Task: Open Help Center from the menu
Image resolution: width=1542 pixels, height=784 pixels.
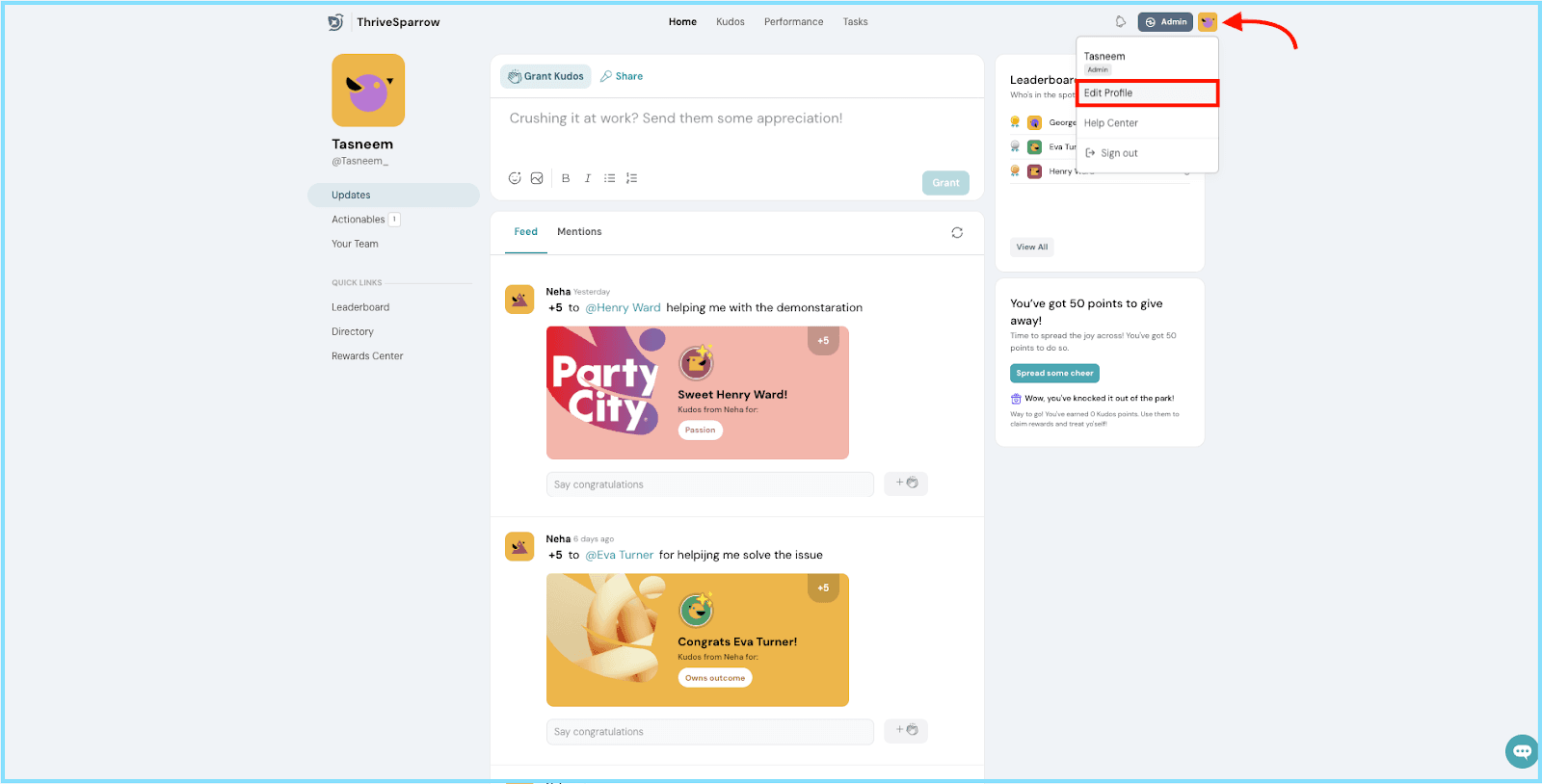Action: (1110, 123)
